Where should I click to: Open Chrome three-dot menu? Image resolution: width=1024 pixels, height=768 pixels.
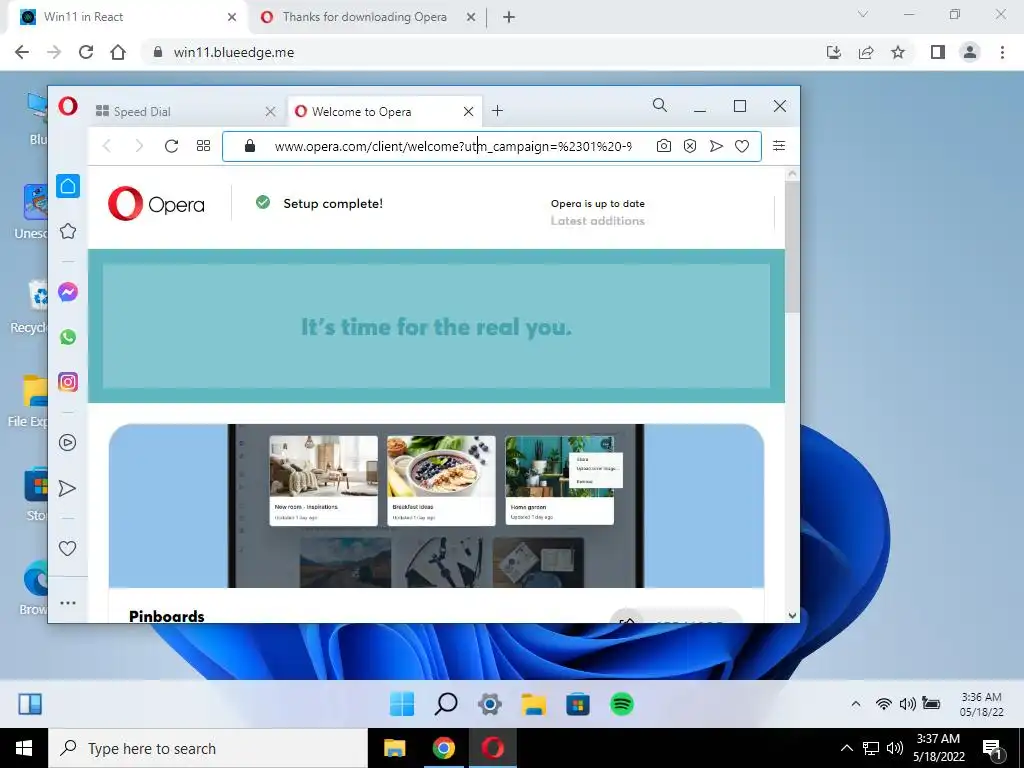(1002, 52)
